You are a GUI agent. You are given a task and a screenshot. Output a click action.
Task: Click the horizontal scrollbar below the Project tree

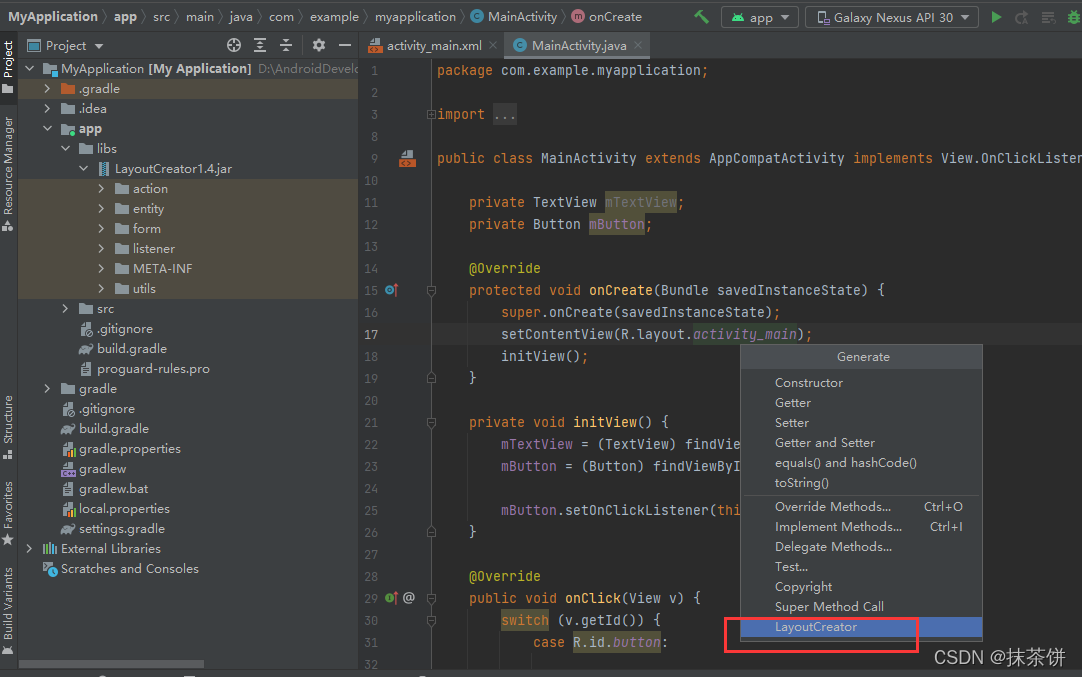pos(112,662)
